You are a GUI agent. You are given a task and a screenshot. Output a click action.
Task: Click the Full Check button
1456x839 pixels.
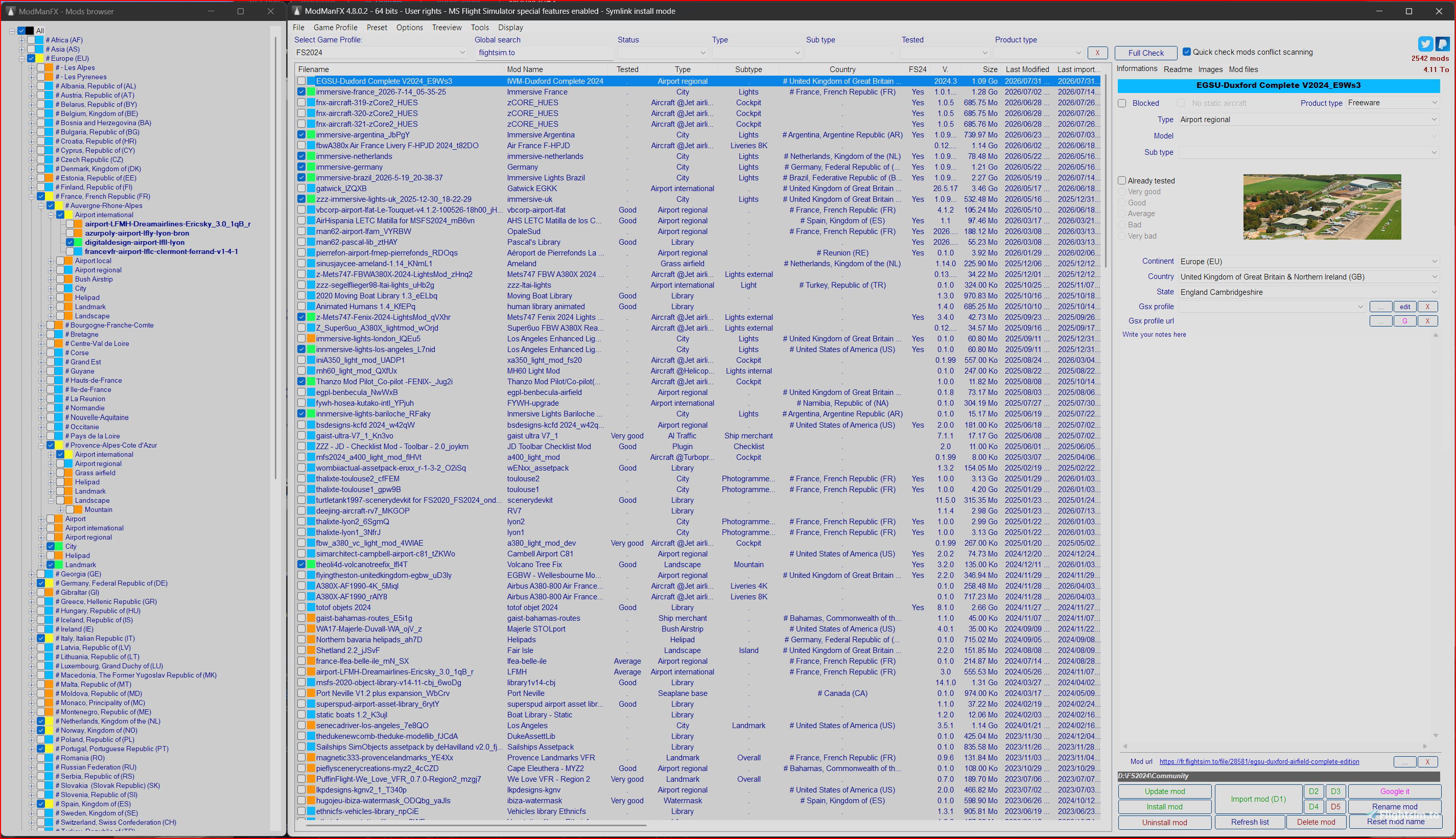tap(1145, 53)
